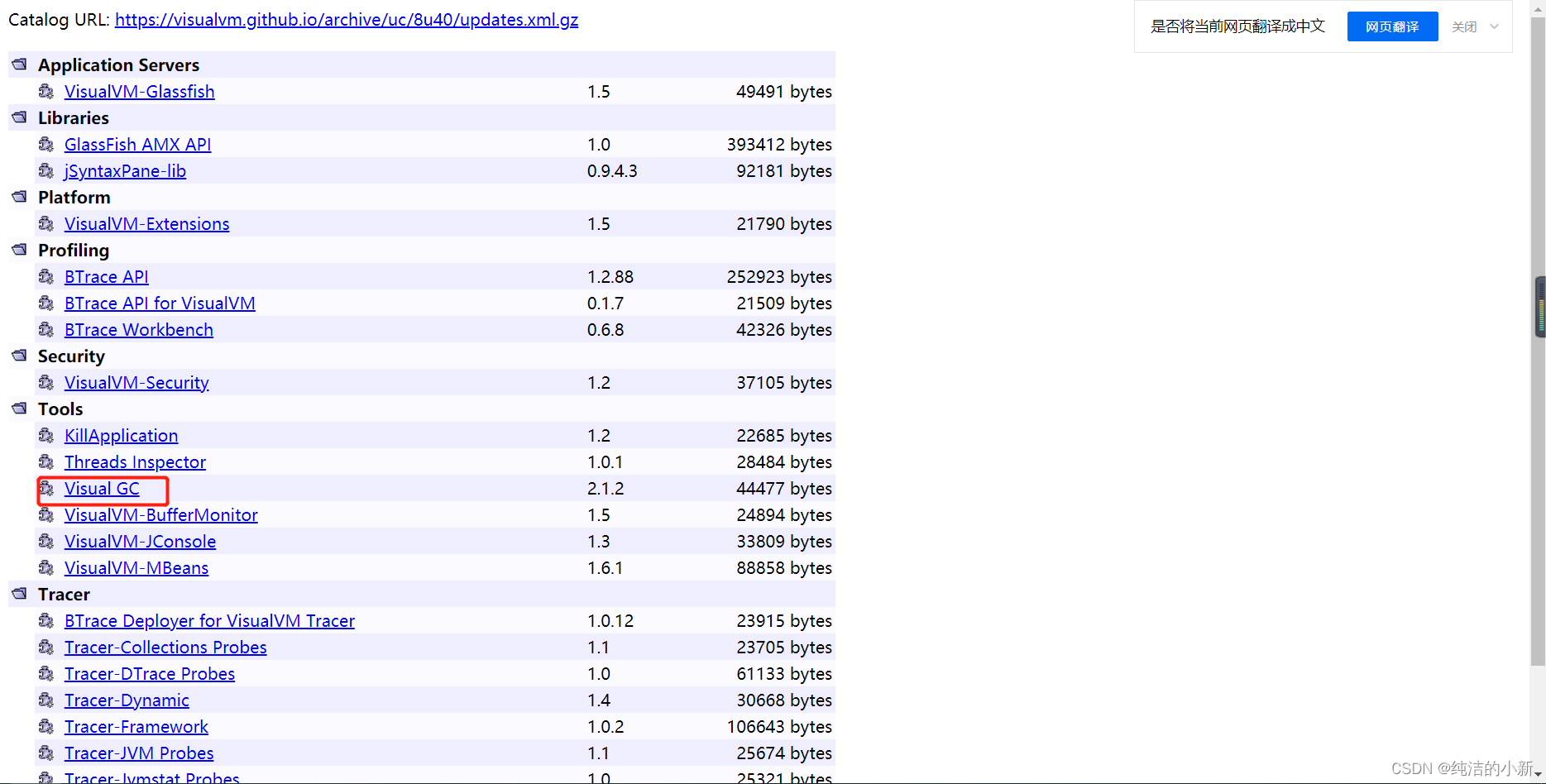This screenshot has height=784, width=1546.
Task: Click the Visual GC version 2.1.2 cell
Action: pyautogui.click(x=605, y=489)
